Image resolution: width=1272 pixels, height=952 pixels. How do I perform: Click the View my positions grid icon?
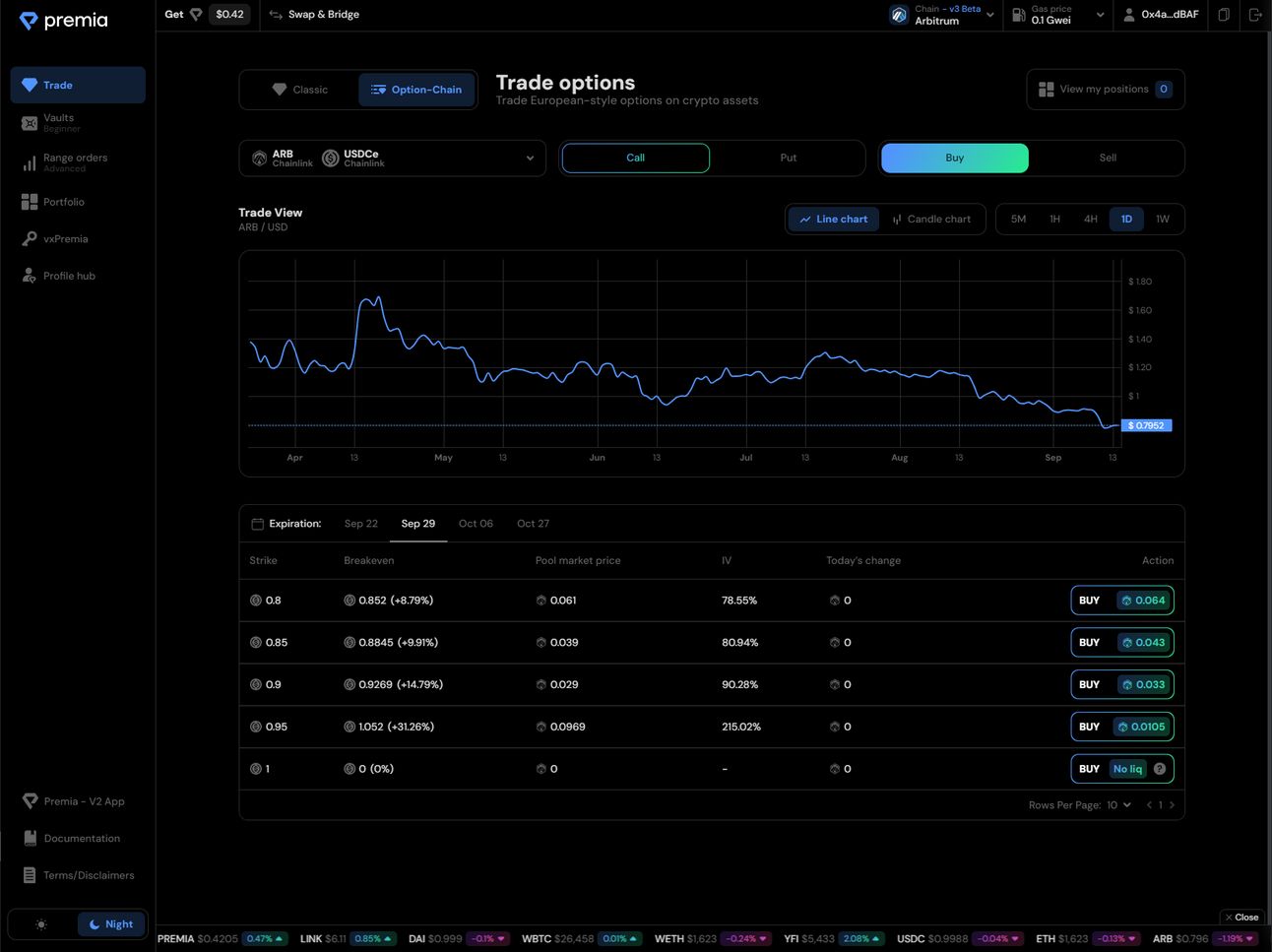(x=1047, y=90)
